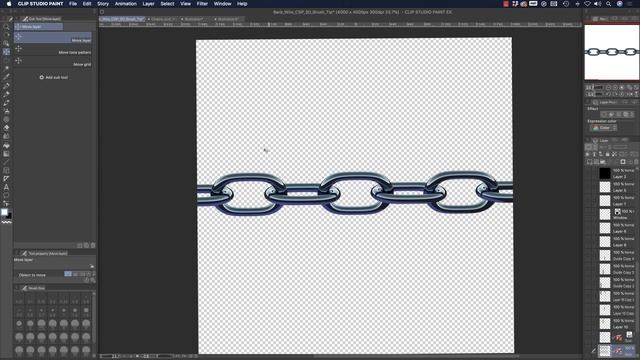Select the sub drawing color swatch

pos(9,216)
